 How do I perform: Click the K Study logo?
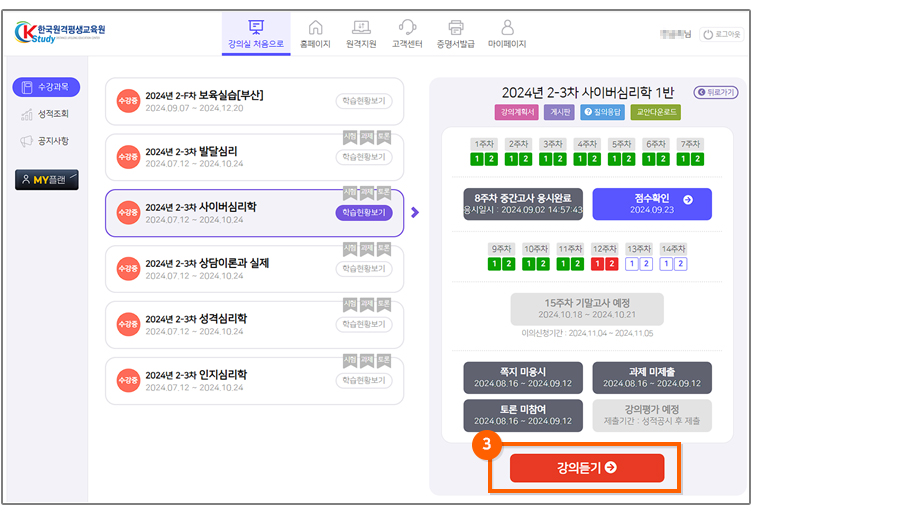pyautogui.click(x=60, y=33)
